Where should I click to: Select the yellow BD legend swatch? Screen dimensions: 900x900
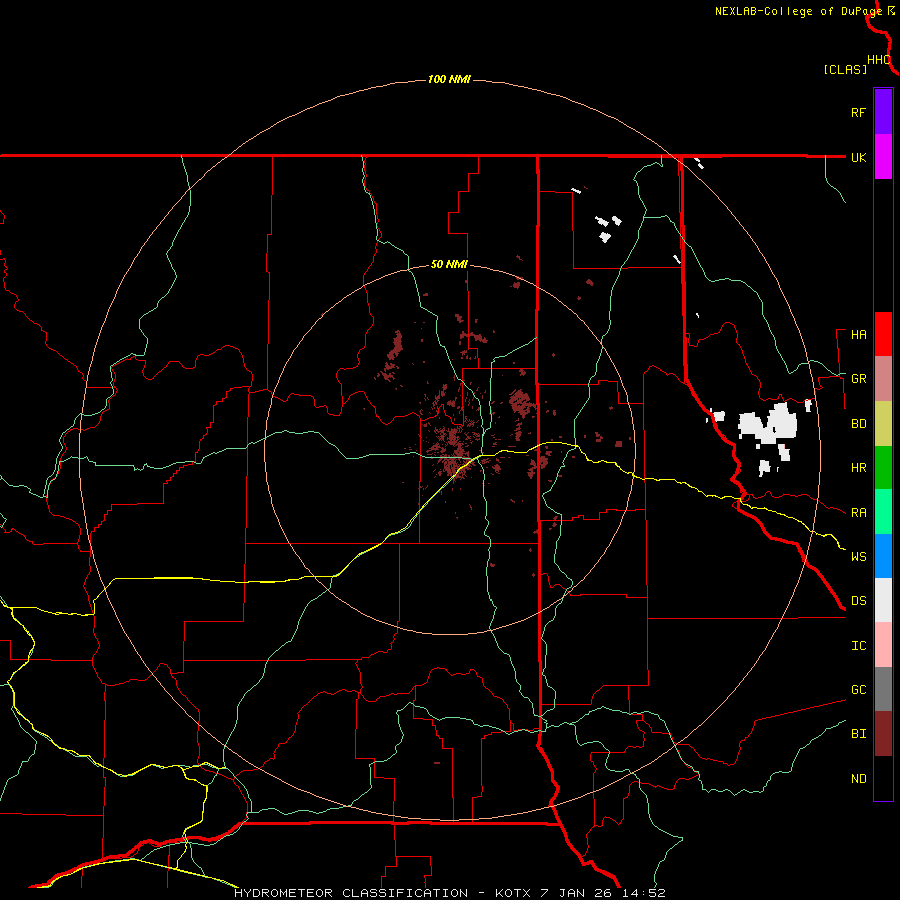tap(883, 423)
